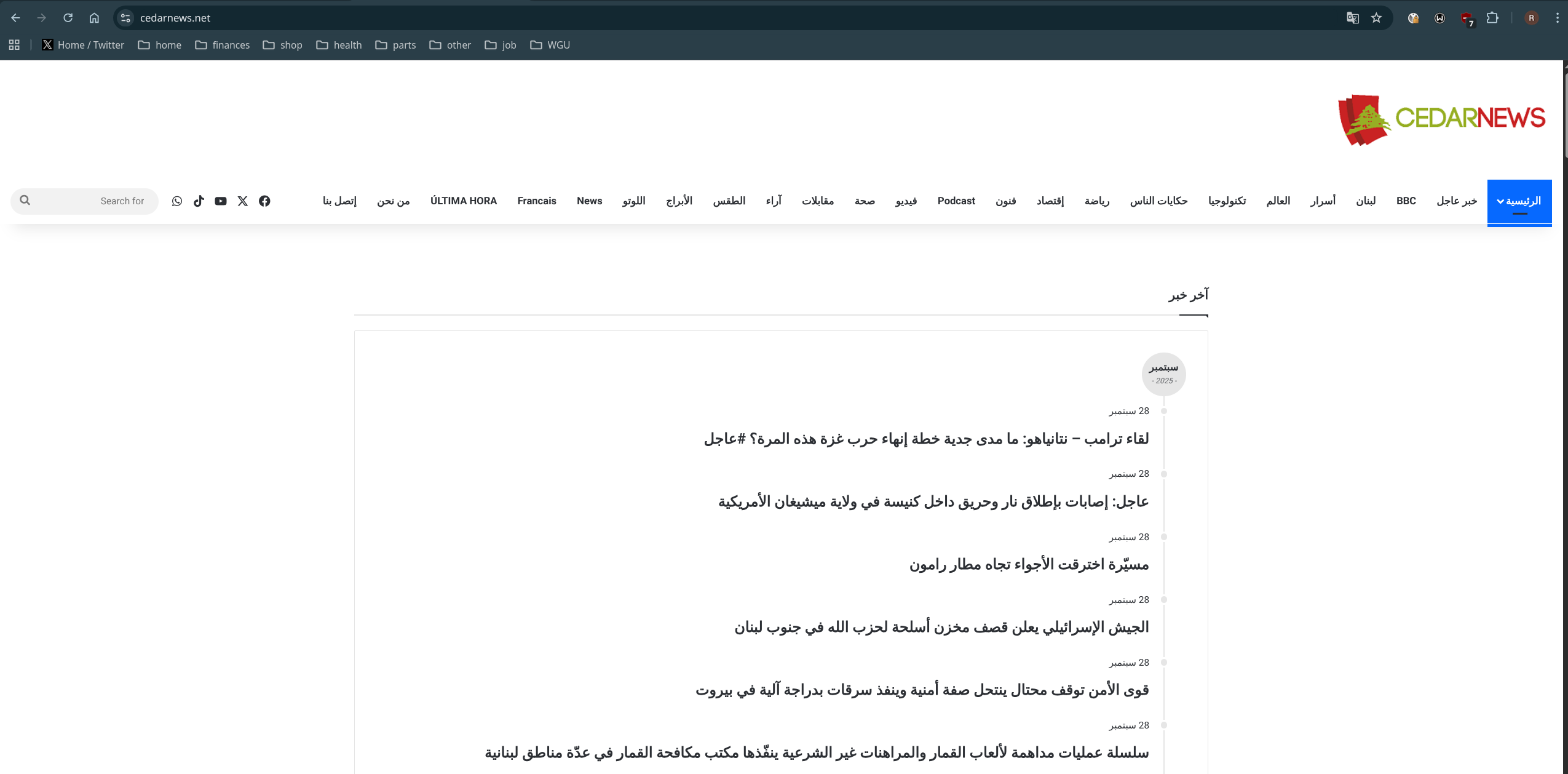Open the صحة menu item
This screenshot has height=774, width=1568.
point(865,201)
